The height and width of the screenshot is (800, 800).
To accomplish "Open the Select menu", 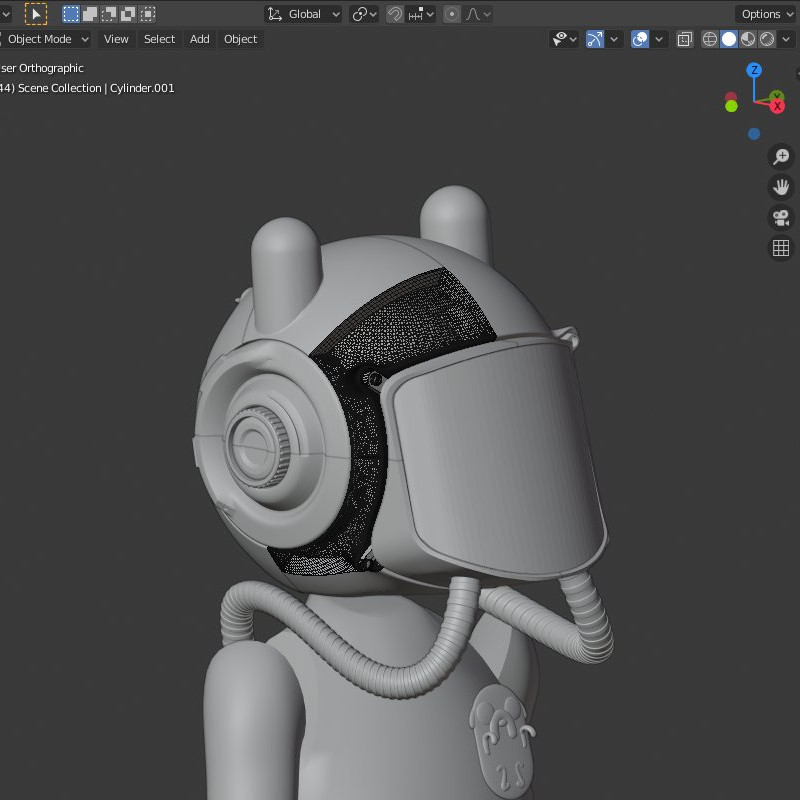I will click(x=159, y=39).
